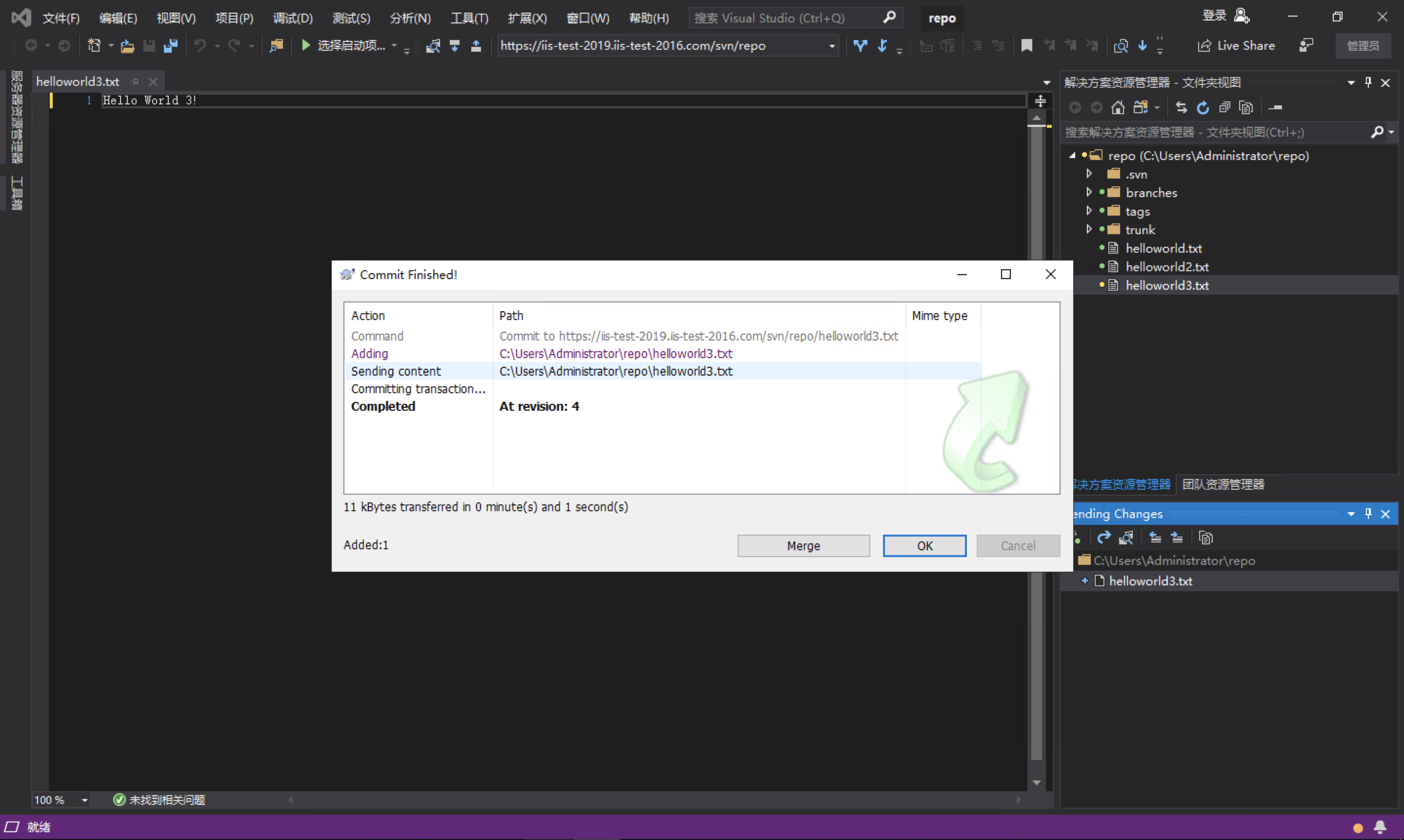The width and height of the screenshot is (1404, 840).
Task: Open the 扩展(X) menu
Action: 527,18
